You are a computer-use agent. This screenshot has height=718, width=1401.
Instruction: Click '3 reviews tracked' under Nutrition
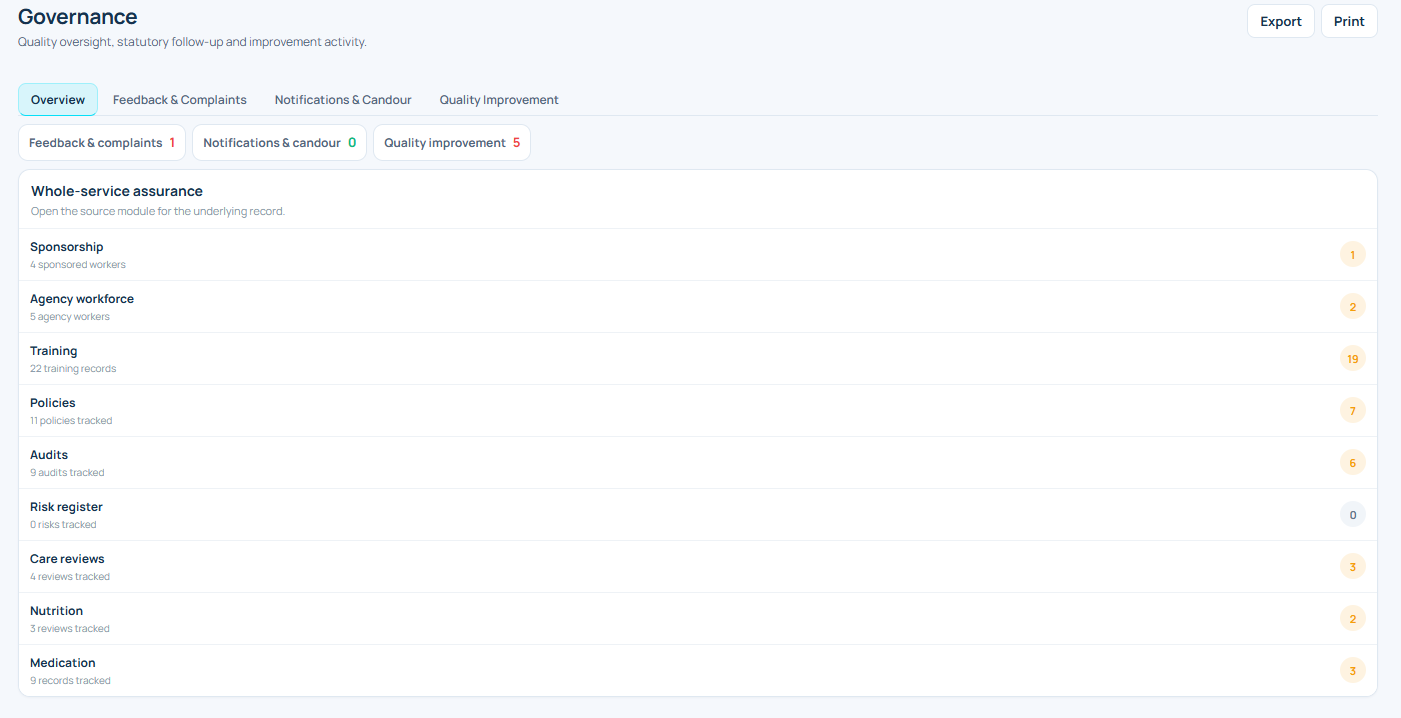[x=70, y=629]
